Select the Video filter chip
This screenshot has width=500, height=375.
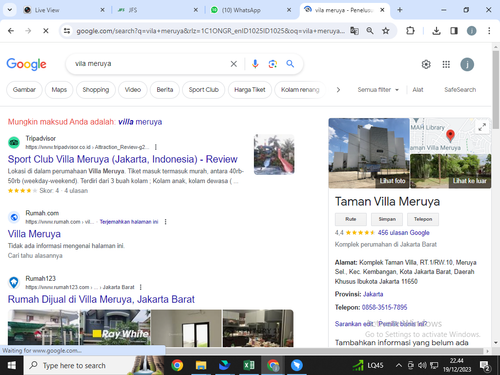click(133, 90)
